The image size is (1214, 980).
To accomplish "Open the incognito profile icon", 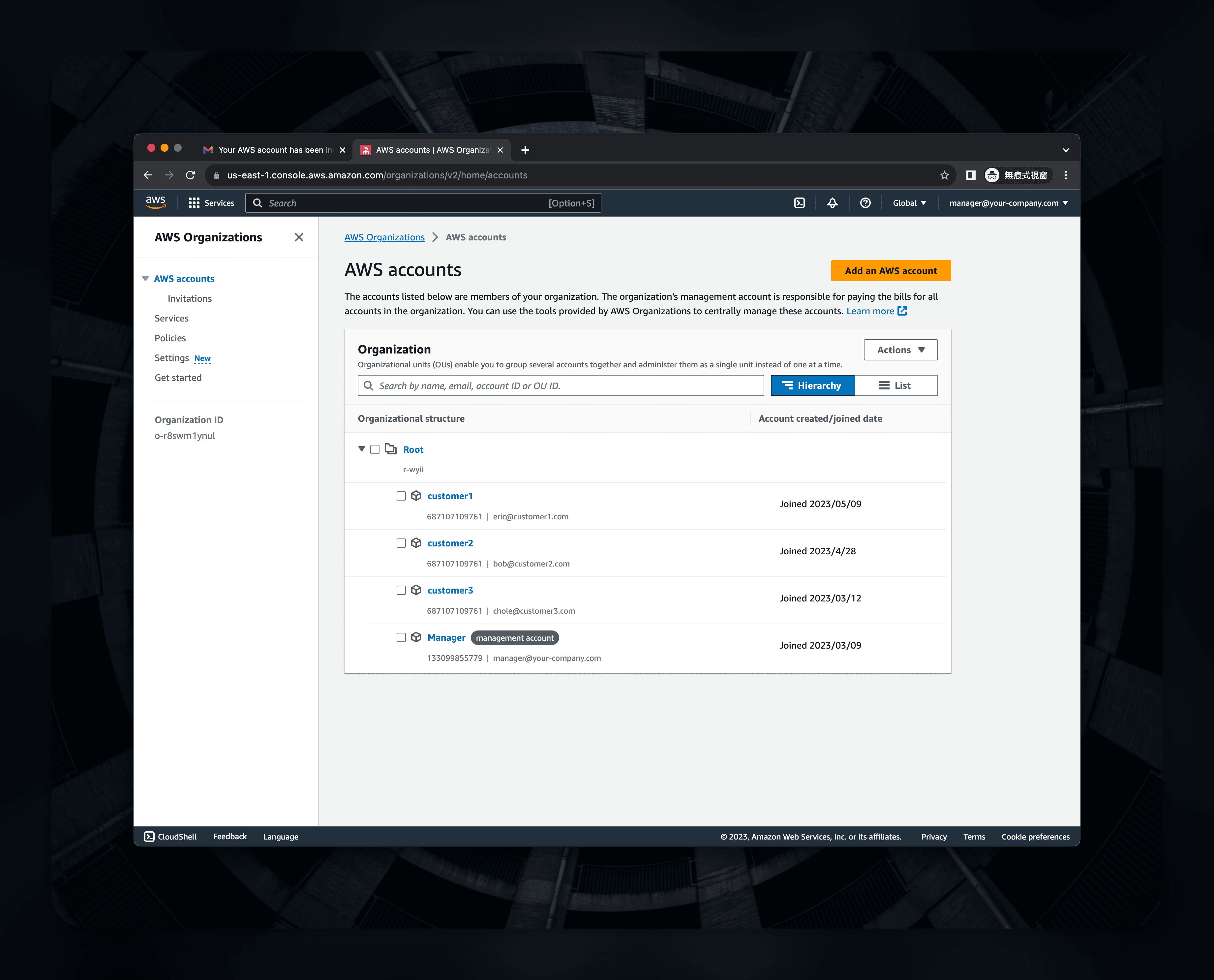I will click(x=992, y=175).
